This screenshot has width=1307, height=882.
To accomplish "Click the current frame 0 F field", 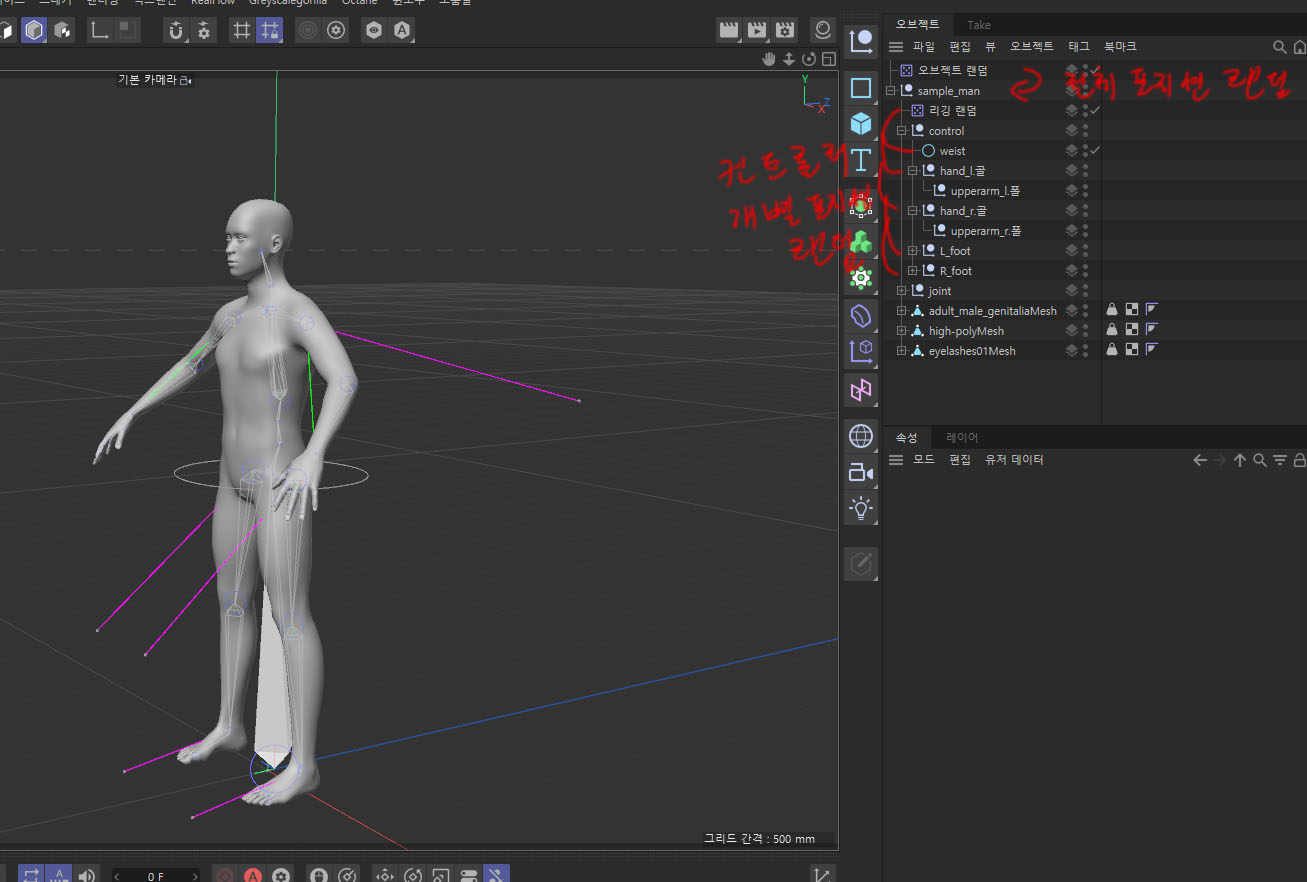I will tap(155, 876).
